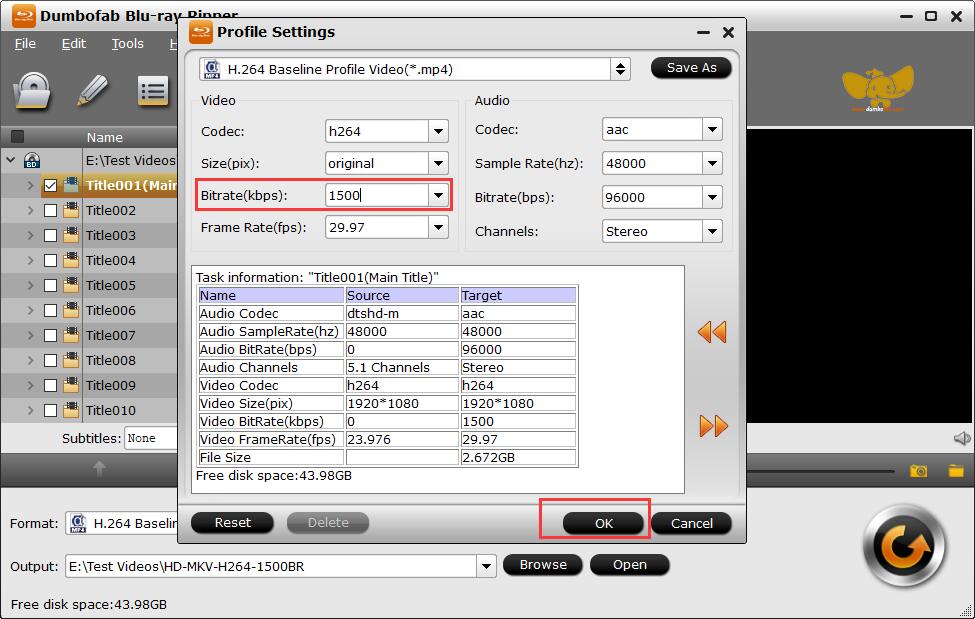The image size is (975, 619).
Task: Check the Title002 checkbox
Action: 50,210
